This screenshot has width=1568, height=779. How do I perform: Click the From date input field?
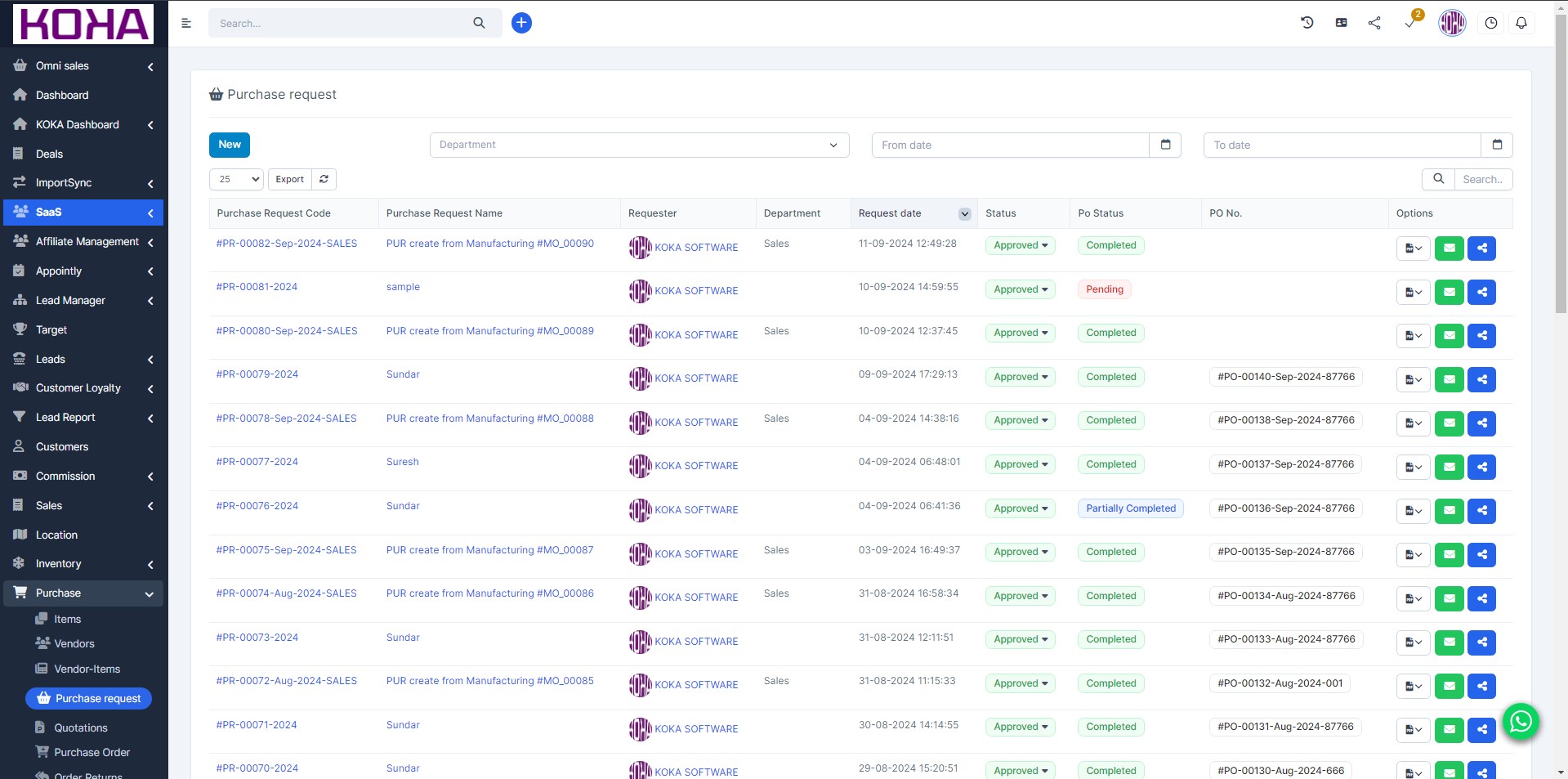pyautogui.click(x=1010, y=145)
